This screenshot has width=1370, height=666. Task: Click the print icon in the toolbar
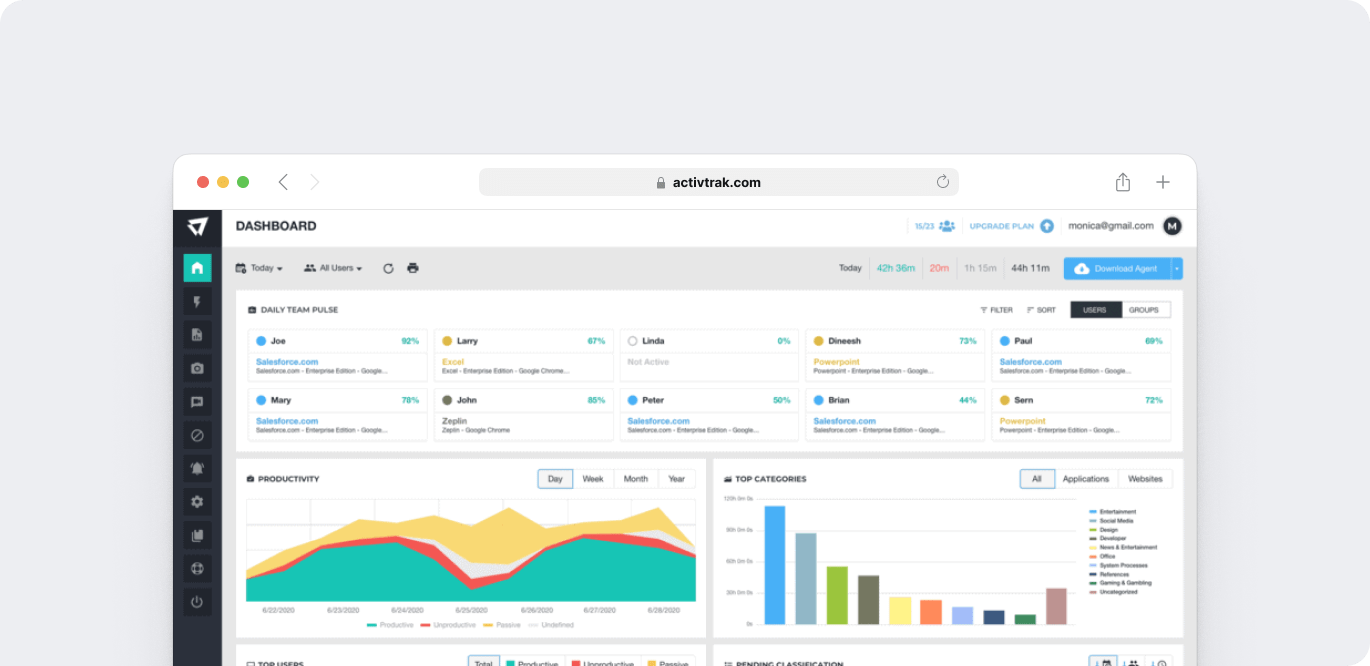pyautogui.click(x=413, y=268)
